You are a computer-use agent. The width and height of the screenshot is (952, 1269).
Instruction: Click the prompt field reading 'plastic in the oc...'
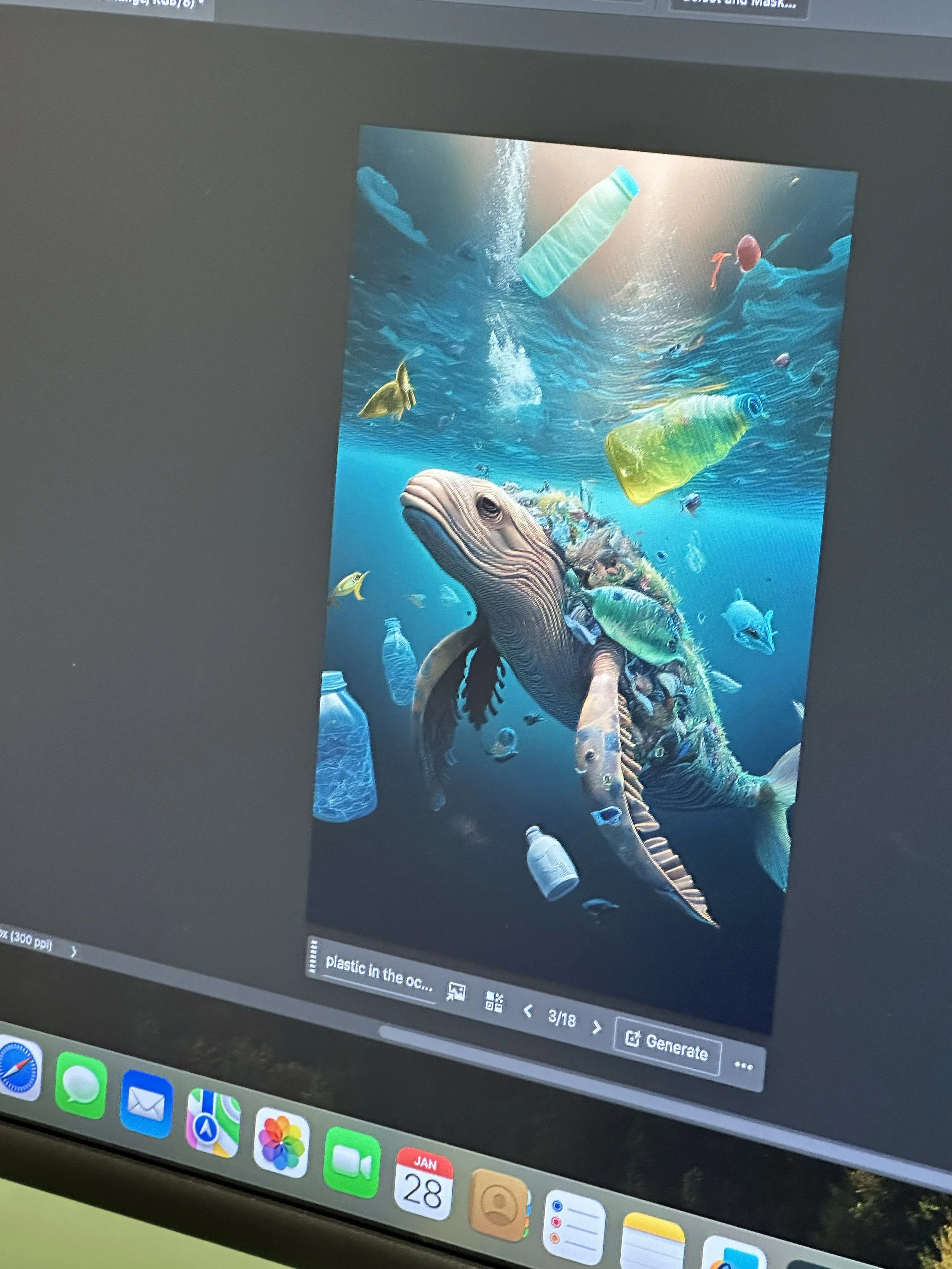tap(379, 973)
